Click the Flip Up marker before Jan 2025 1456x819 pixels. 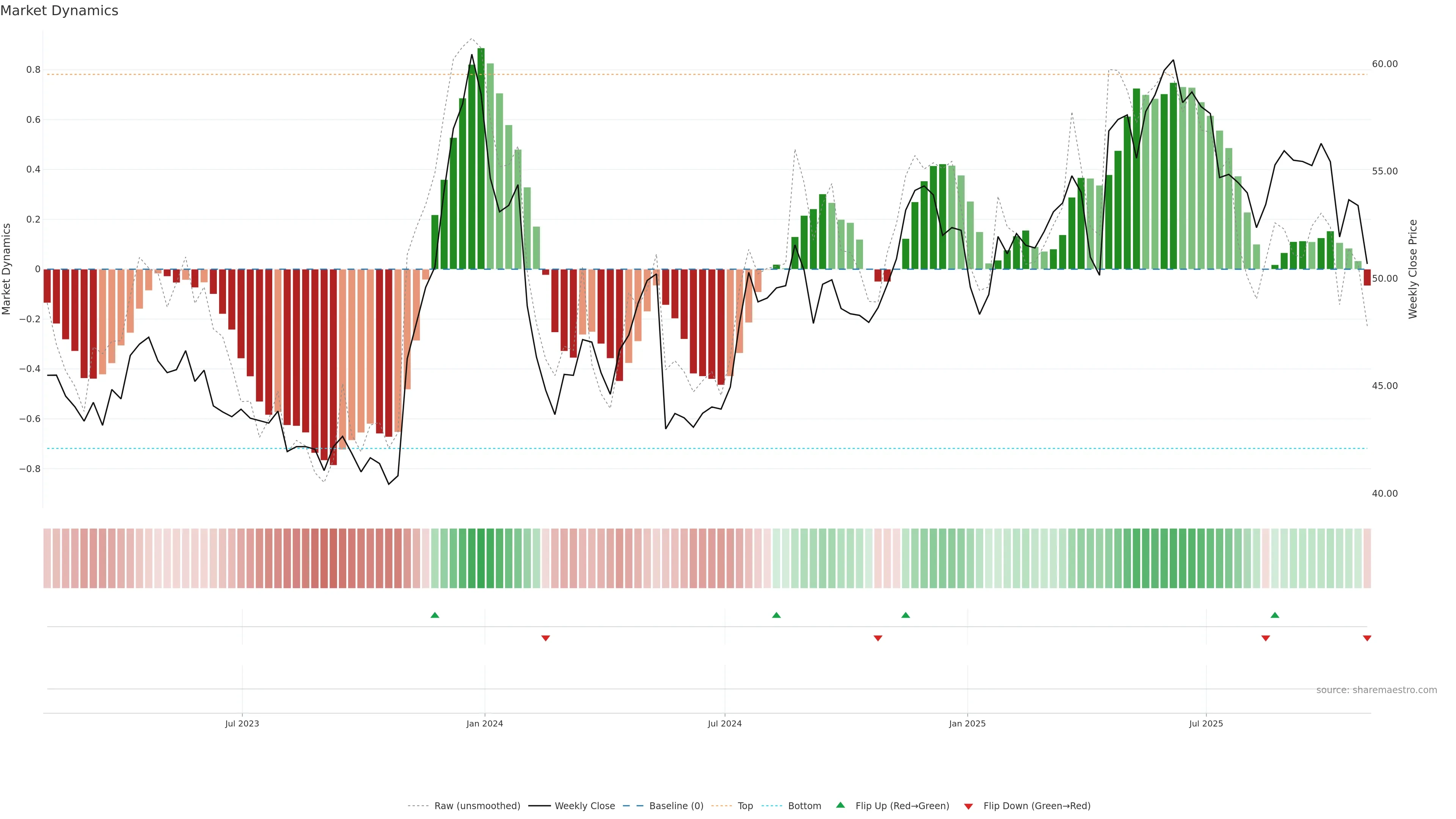coord(905,615)
